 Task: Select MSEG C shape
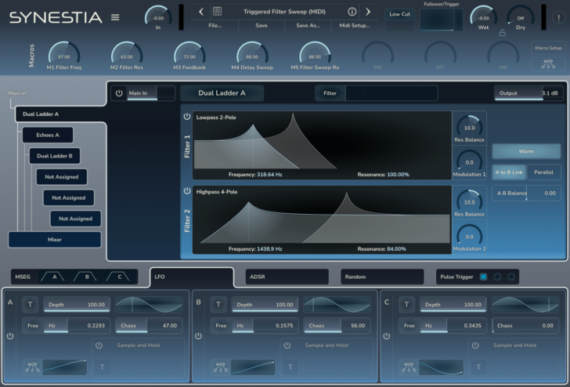[119, 277]
